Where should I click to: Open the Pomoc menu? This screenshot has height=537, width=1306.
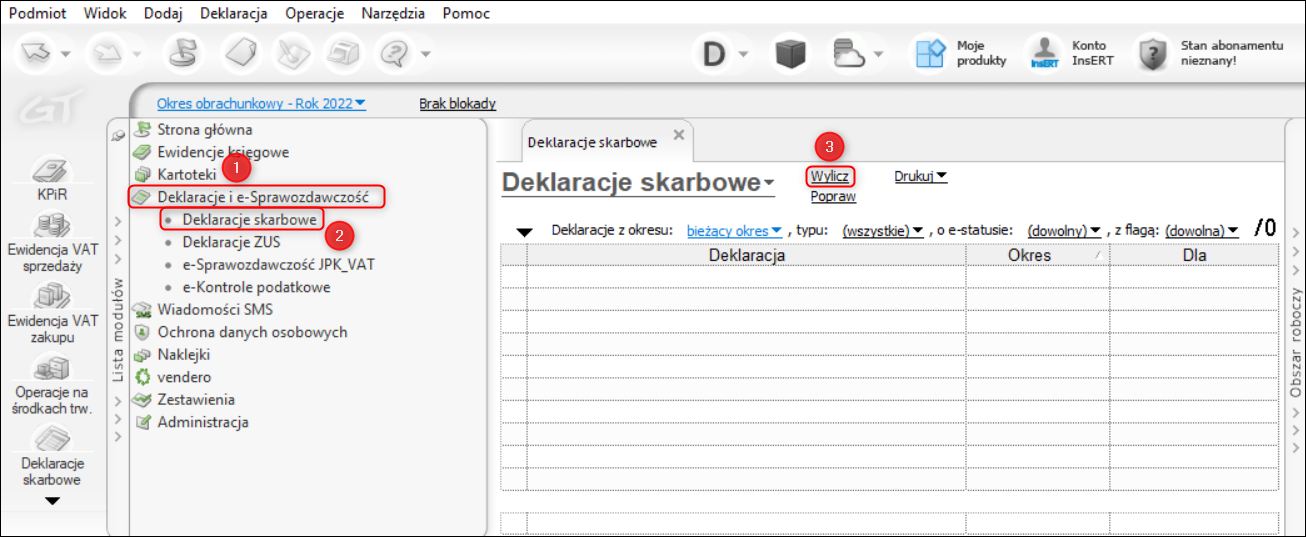coord(466,14)
